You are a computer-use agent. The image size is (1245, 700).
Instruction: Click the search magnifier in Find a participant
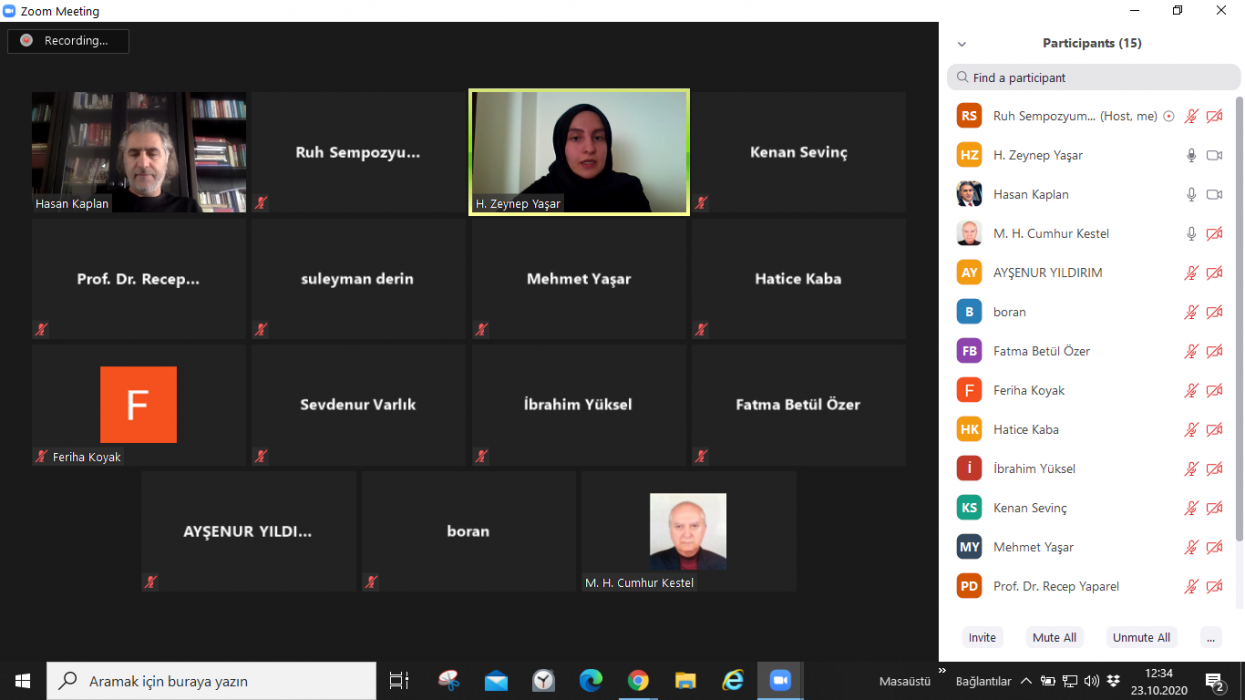962,77
